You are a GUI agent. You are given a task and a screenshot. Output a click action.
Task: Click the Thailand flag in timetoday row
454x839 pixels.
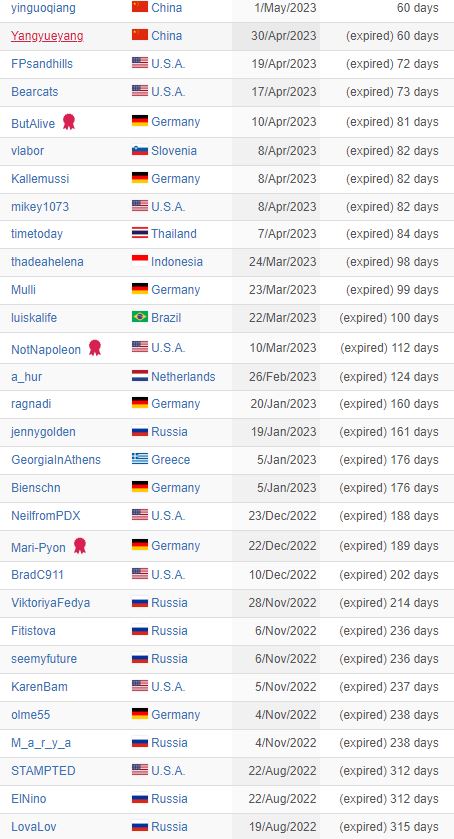140,233
